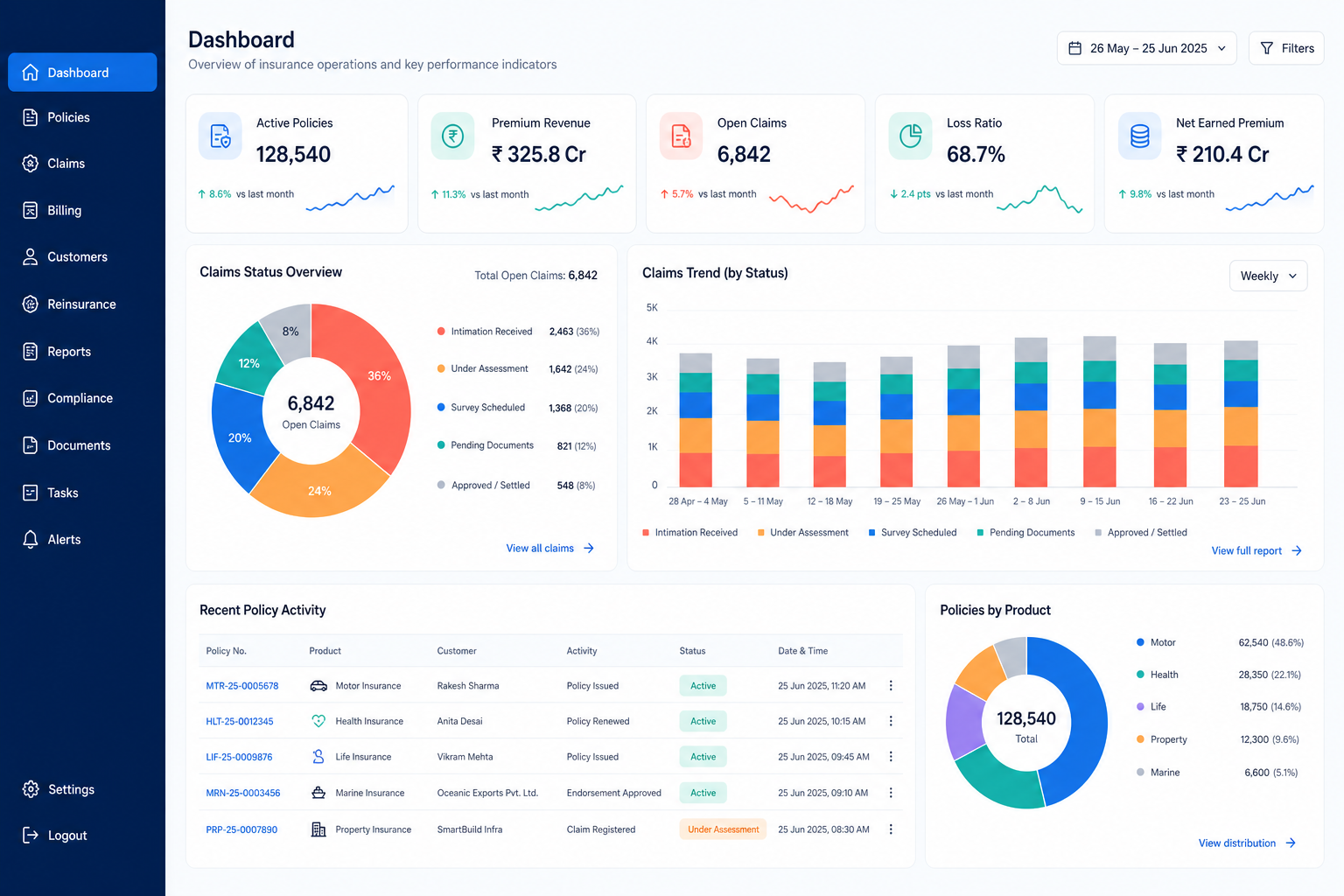Viewport: 1344px width, 896px height.
Task: Click Survey Scheduled 1,368 legend row
Action: [517, 408]
